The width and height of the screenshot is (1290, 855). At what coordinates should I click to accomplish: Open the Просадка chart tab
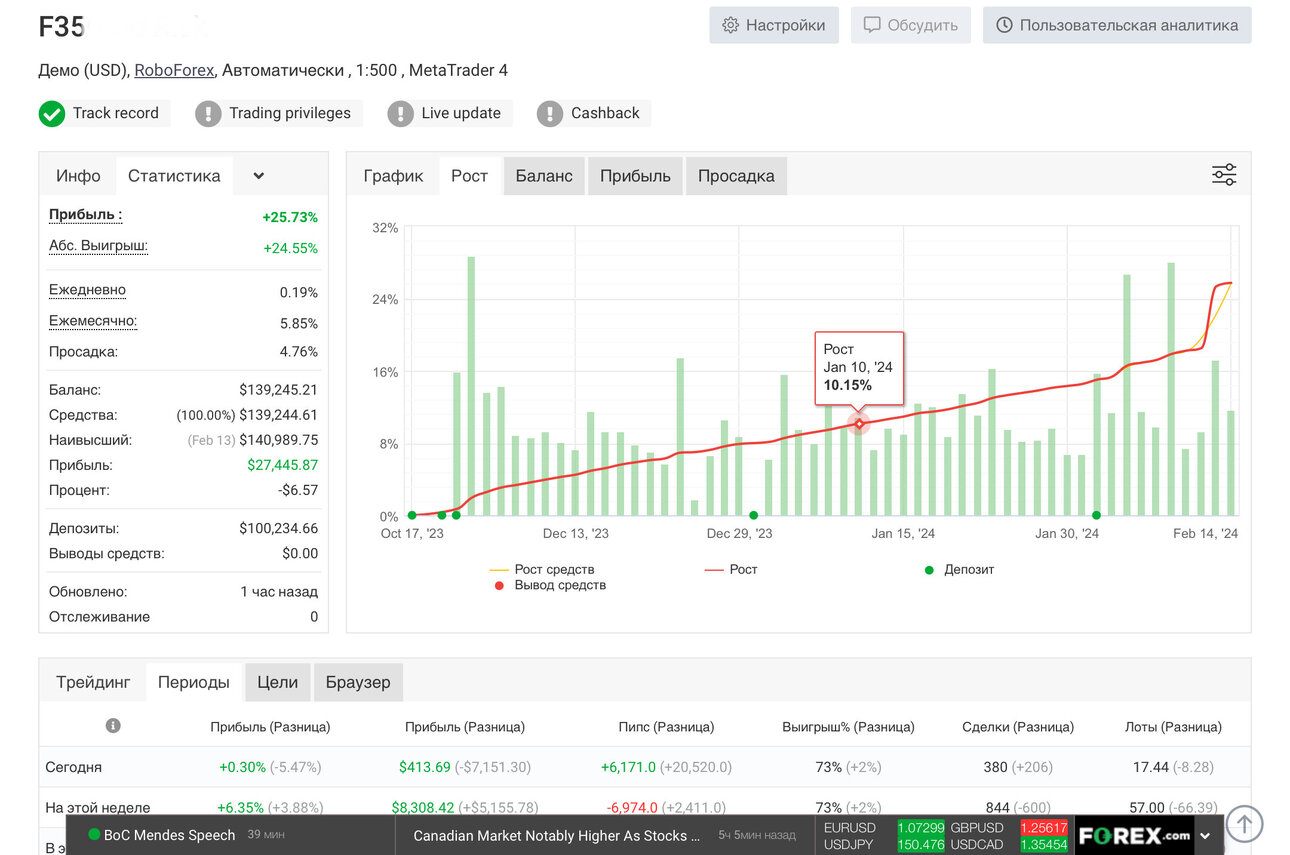(736, 176)
